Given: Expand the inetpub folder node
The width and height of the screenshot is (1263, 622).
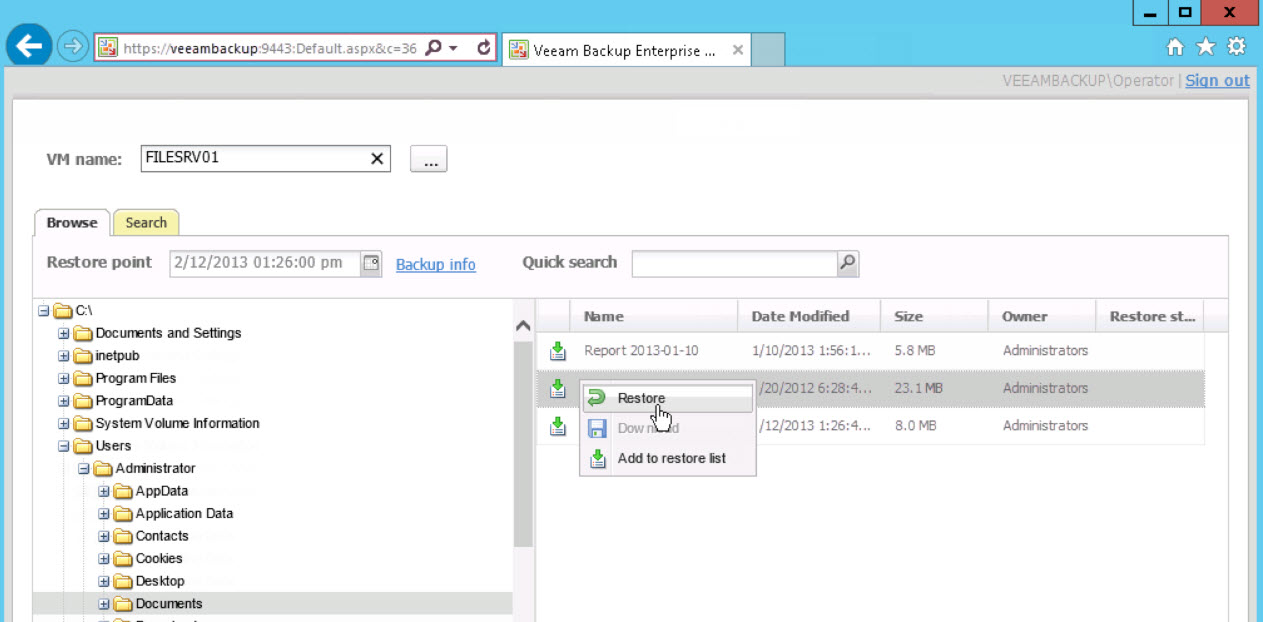Looking at the screenshot, I should pos(64,356).
